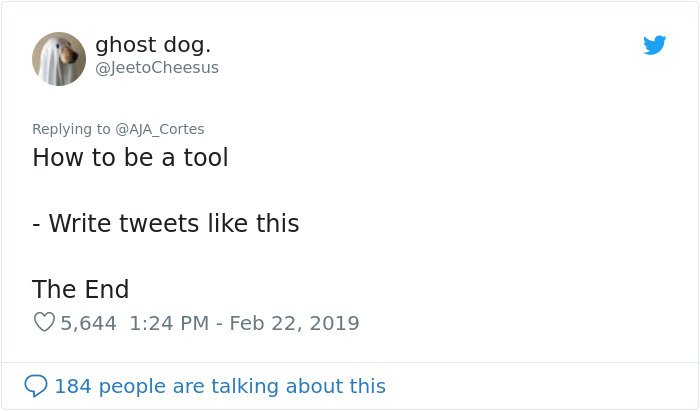Viewport: 700px width, 411px height.
Task: Open the ghost dog profile avatar
Action: (59, 59)
